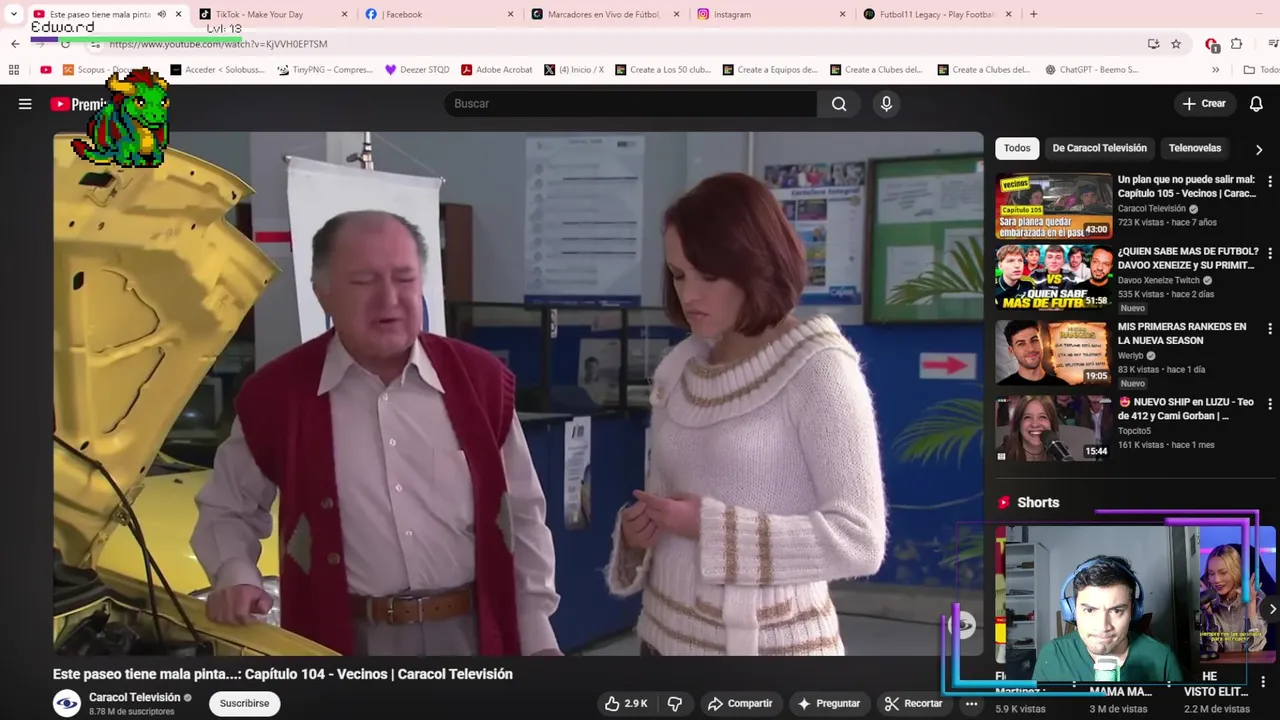This screenshot has height=720, width=1280.
Task: Open the apps grid in bookmarks bar
Action: 14,70
